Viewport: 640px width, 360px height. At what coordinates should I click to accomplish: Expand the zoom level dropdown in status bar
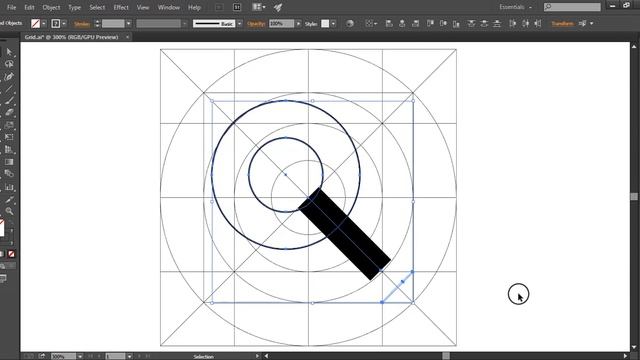tap(80, 357)
